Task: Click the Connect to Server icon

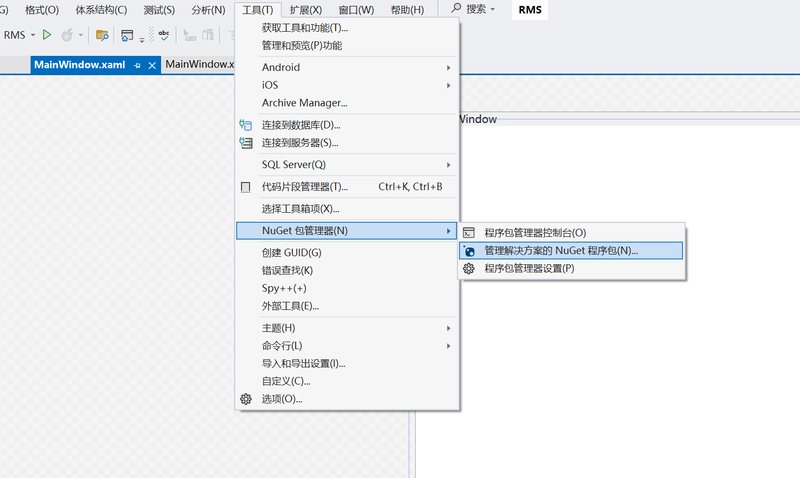Action: 246,143
